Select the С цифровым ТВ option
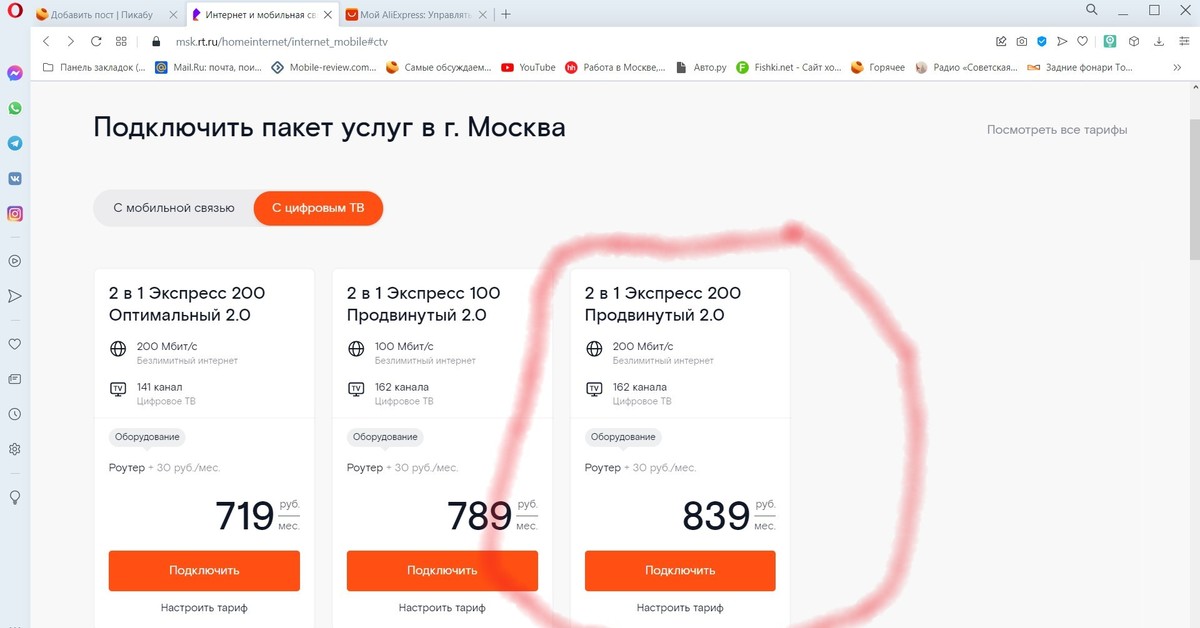This screenshot has height=628, width=1200. coord(318,208)
